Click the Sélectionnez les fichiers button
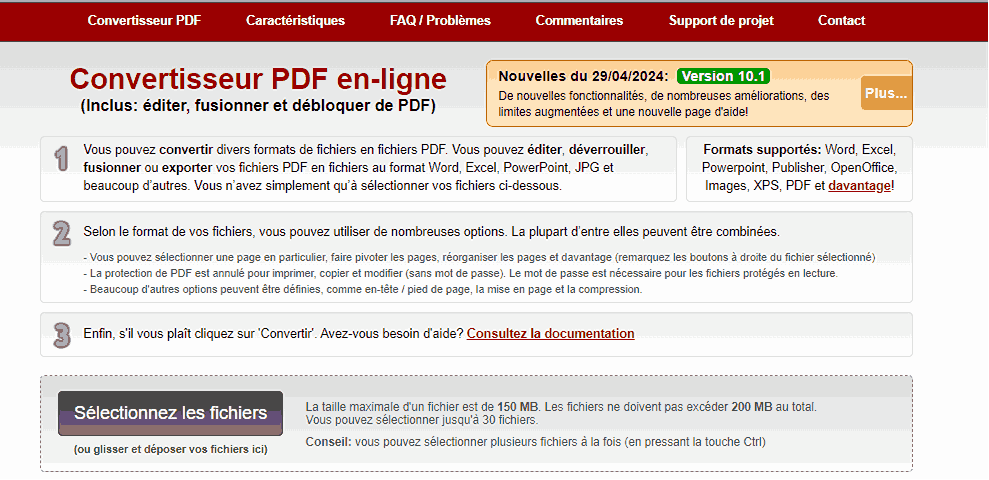 pyautogui.click(x=170, y=413)
